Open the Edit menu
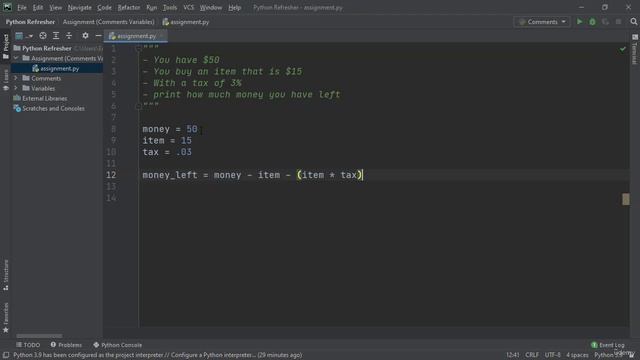The height and width of the screenshot is (360, 640). 38,7
